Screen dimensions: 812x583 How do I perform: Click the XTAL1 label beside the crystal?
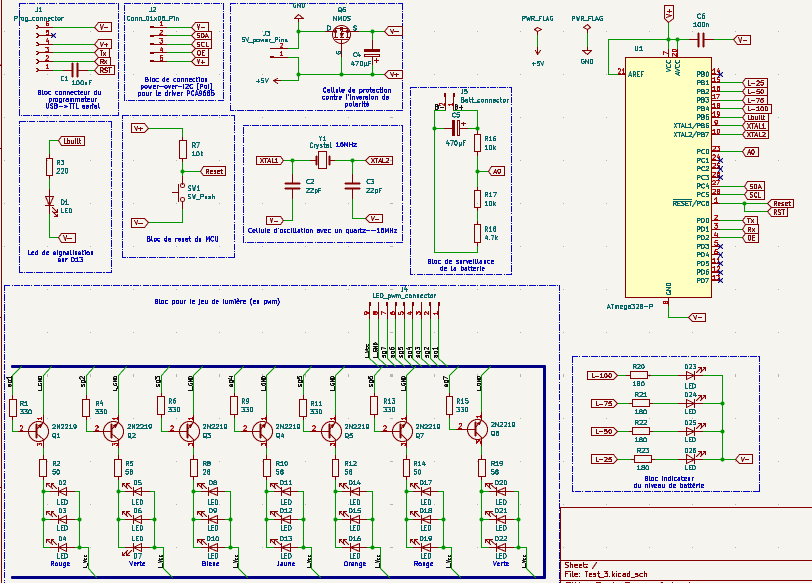coord(269,160)
